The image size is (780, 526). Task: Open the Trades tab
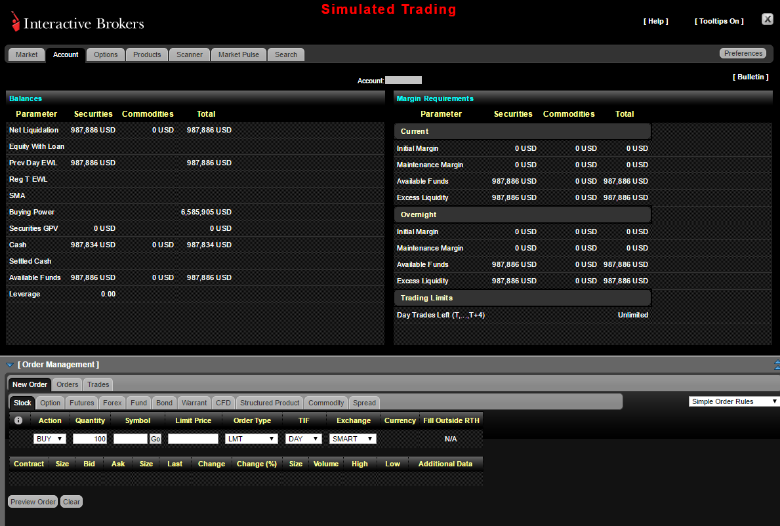98,385
